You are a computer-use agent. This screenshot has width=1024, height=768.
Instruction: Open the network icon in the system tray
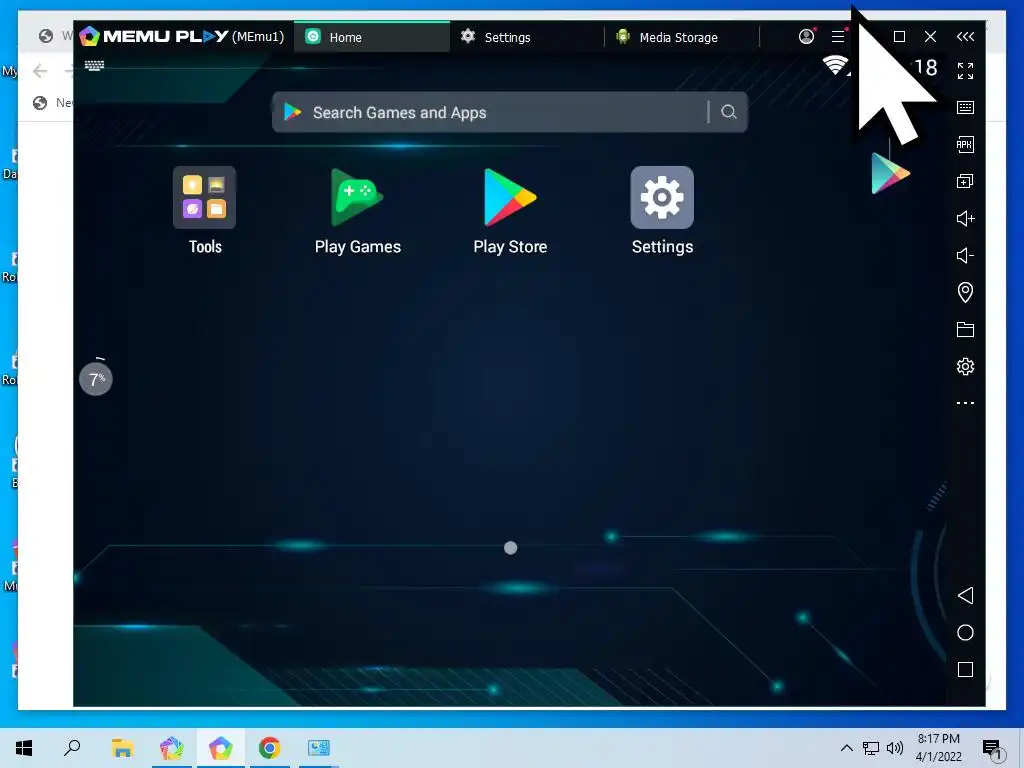click(871, 748)
